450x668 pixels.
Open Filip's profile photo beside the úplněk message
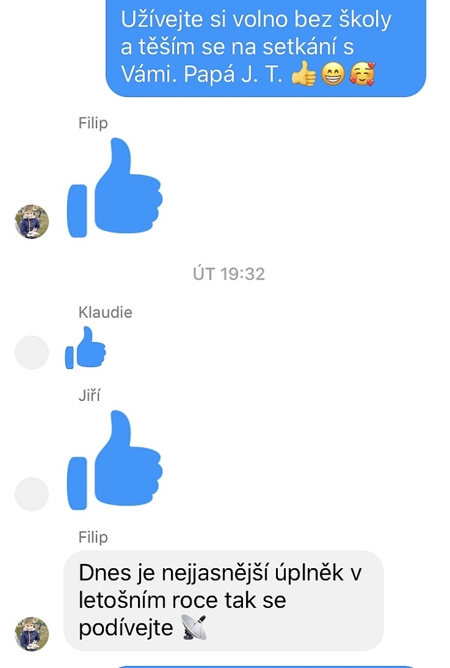click(x=32, y=634)
